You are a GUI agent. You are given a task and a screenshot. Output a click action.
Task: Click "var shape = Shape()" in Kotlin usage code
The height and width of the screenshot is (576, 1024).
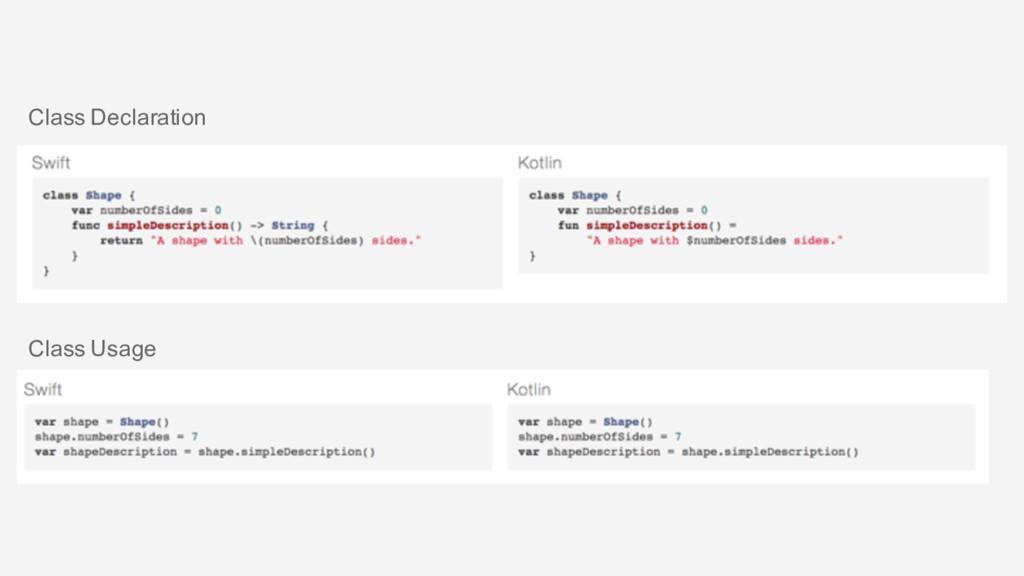(x=585, y=422)
